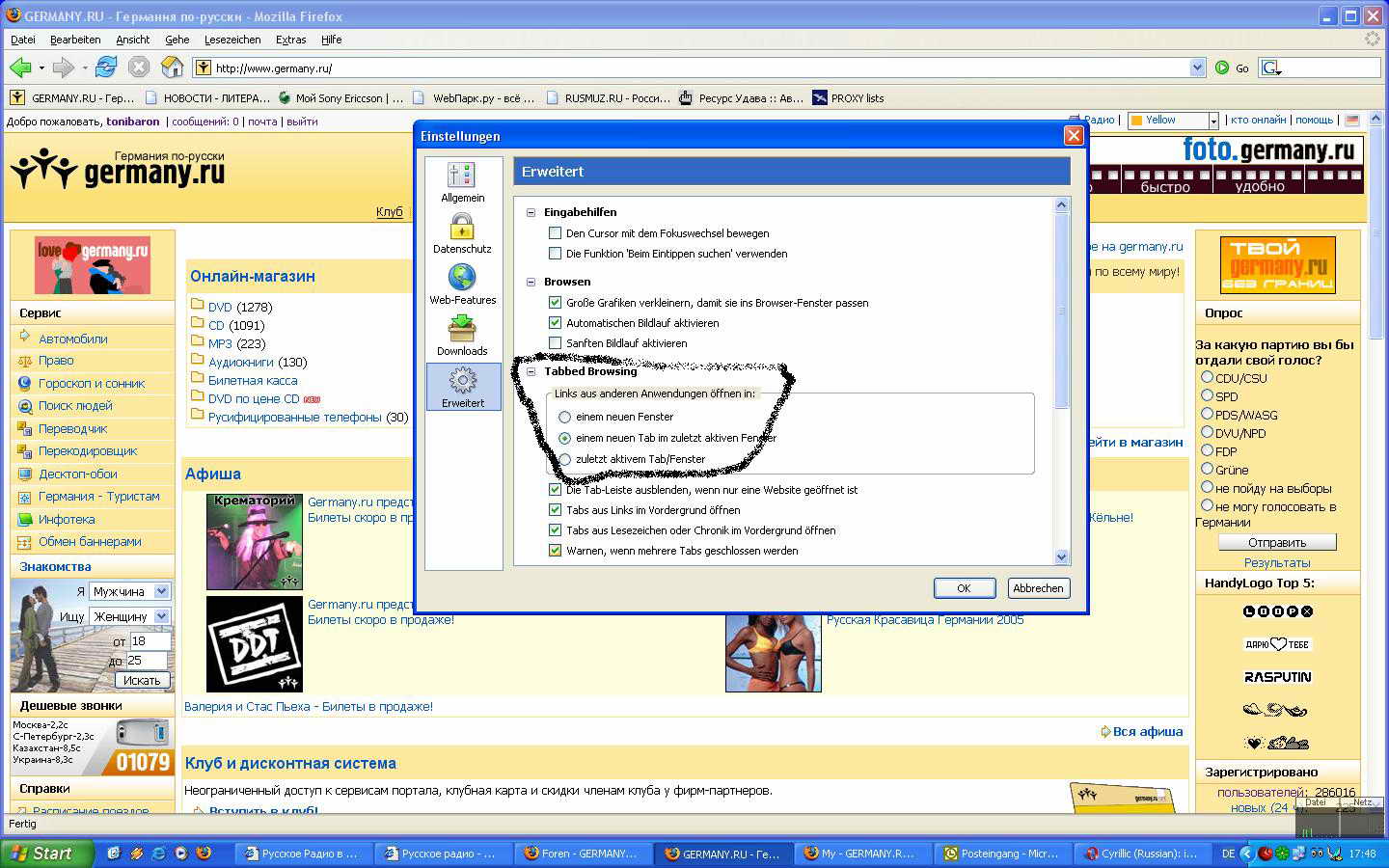The width and height of the screenshot is (1389, 868).
Task: Open the Allgemein settings panel icon
Action: pos(462,176)
